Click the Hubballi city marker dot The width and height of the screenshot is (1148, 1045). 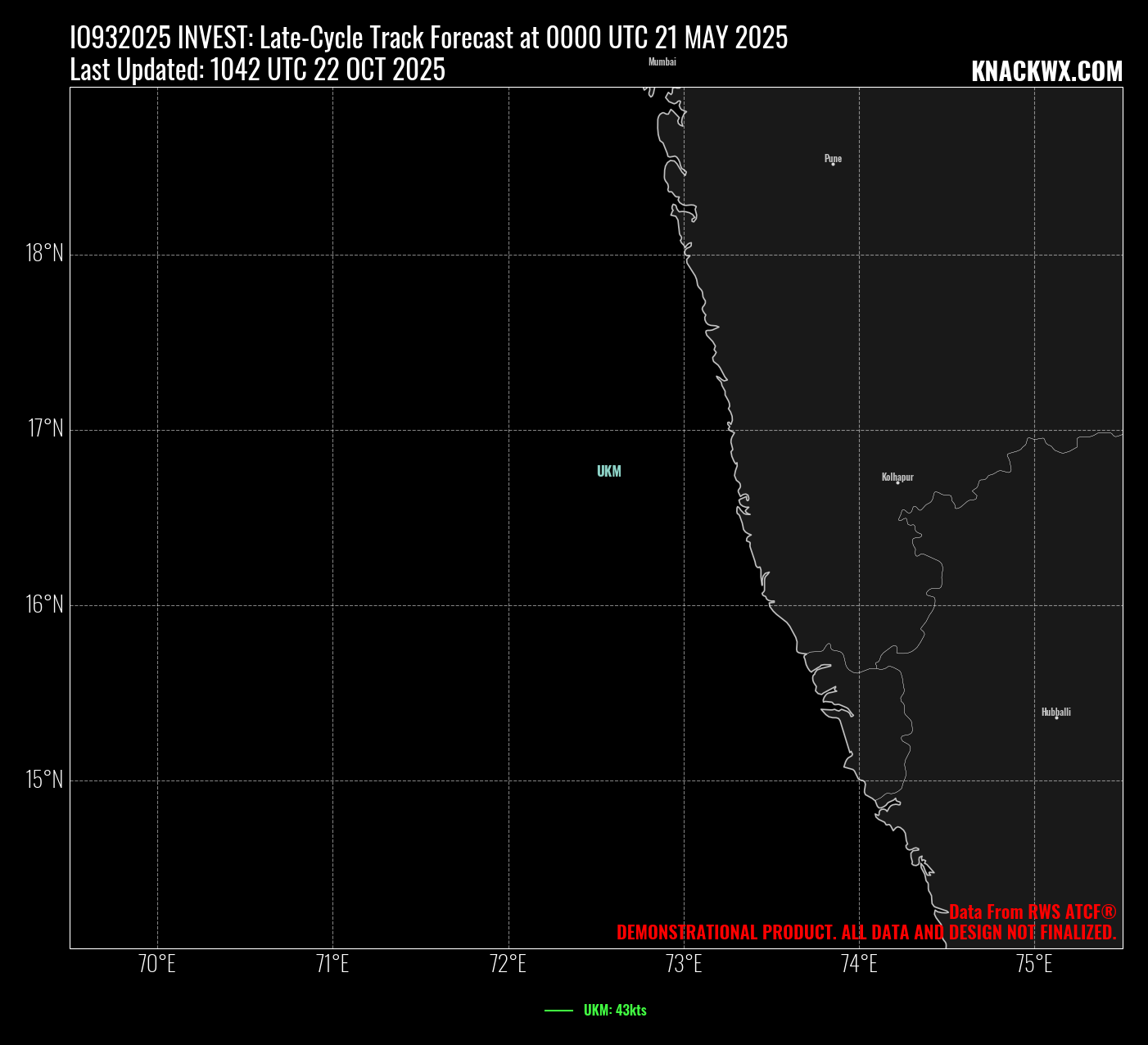(x=1056, y=717)
